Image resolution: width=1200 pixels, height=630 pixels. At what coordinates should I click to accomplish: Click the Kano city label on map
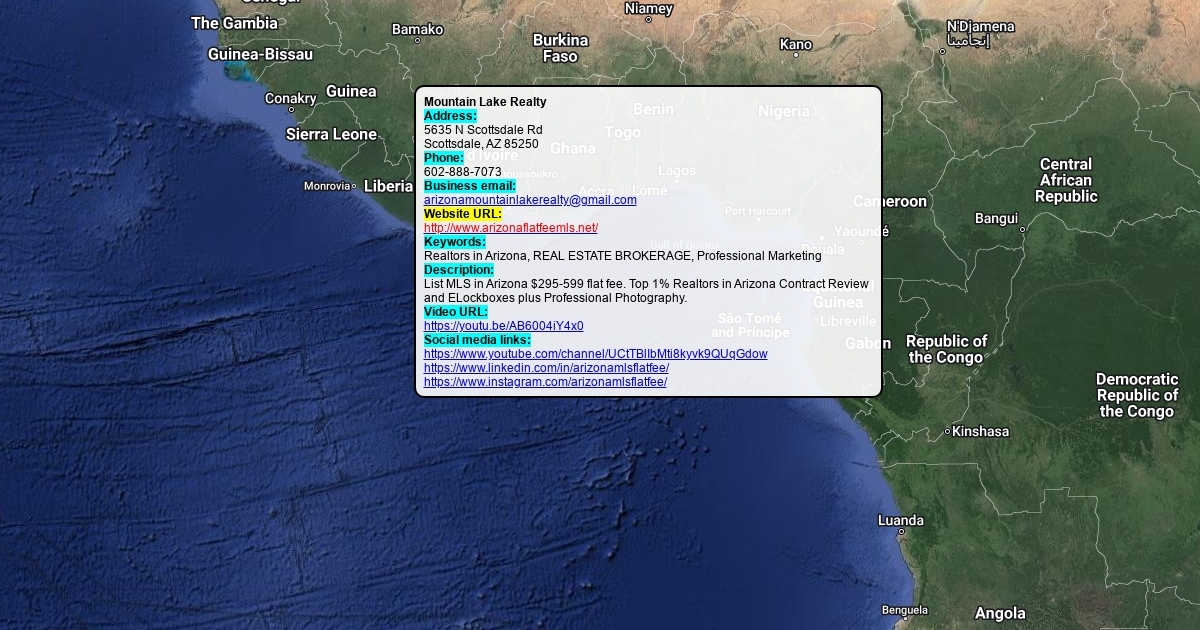point(796,44)
